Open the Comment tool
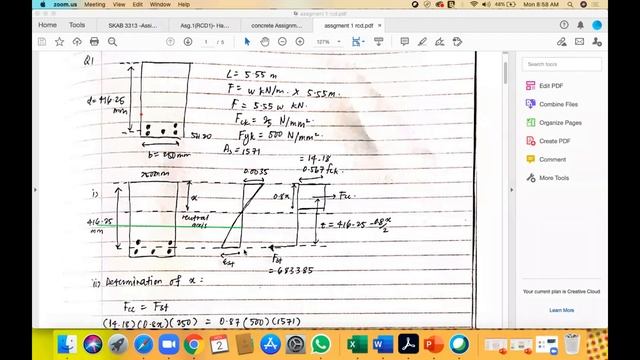The height and width of the screenshot is (360, 640). pos(546,159)
